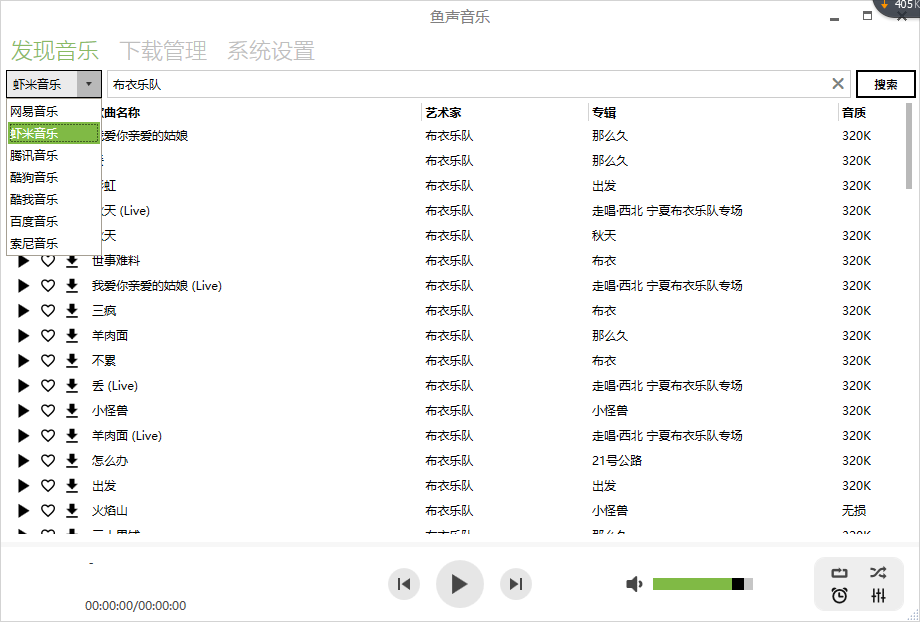
Task: Click the 无损 quality cell
Action: pos(854,511)
